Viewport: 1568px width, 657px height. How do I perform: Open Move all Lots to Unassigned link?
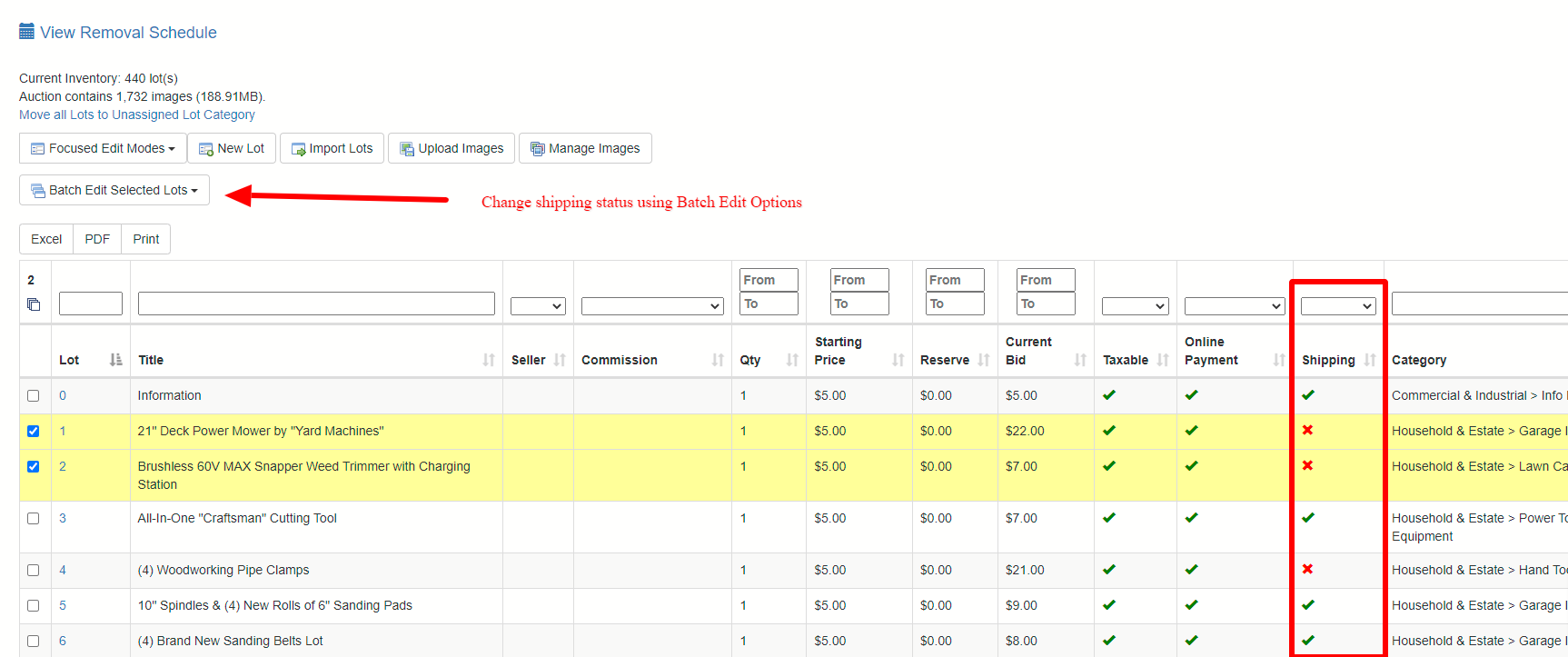(137, 114)
